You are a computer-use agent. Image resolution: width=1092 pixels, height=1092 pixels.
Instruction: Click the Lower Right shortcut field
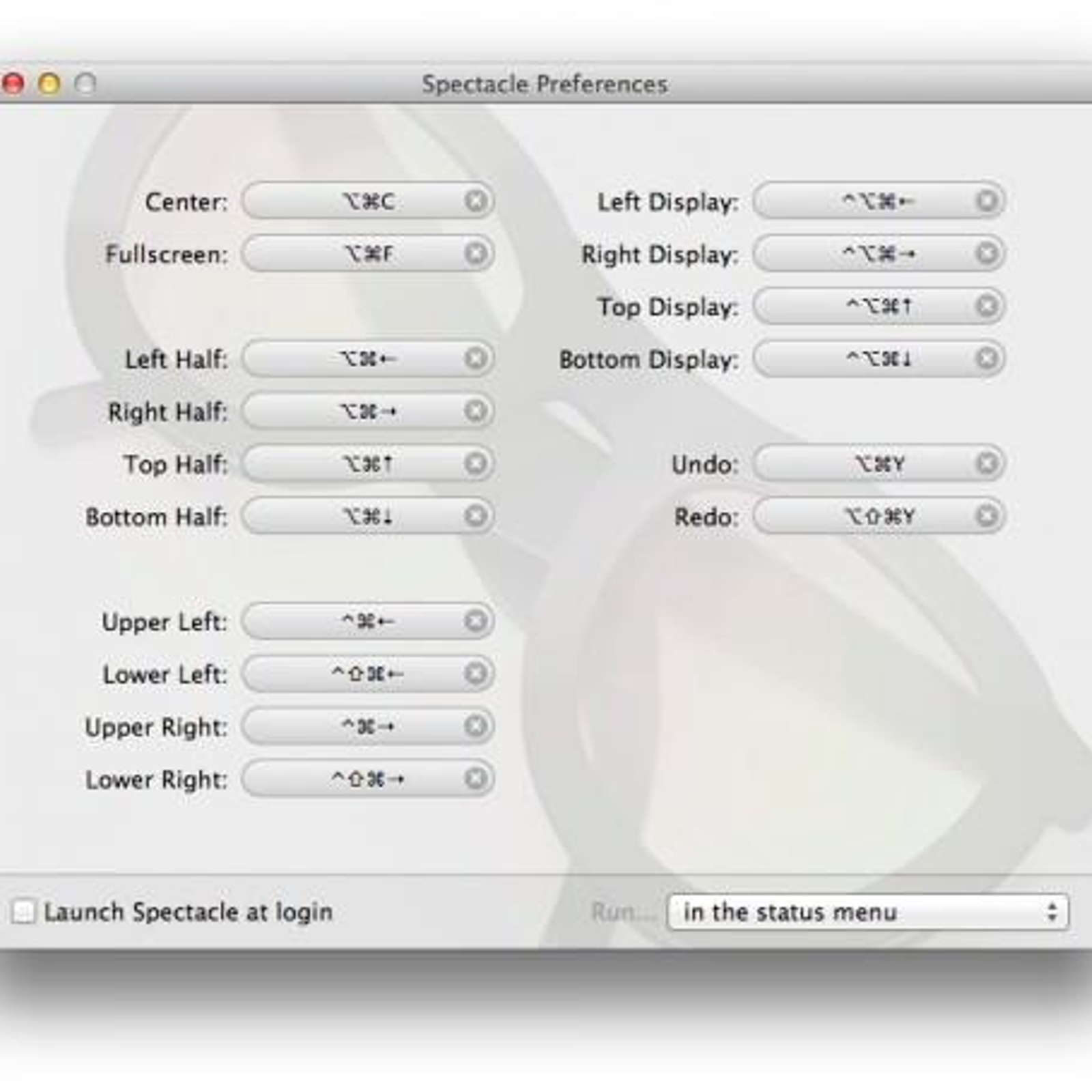368,779
